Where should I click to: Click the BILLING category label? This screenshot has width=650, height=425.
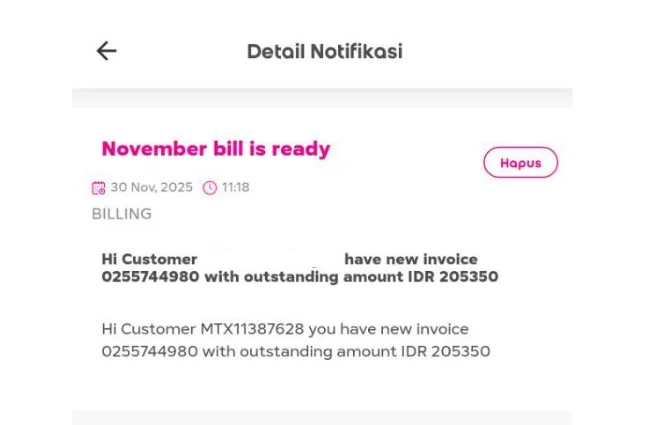coord(122,214)
